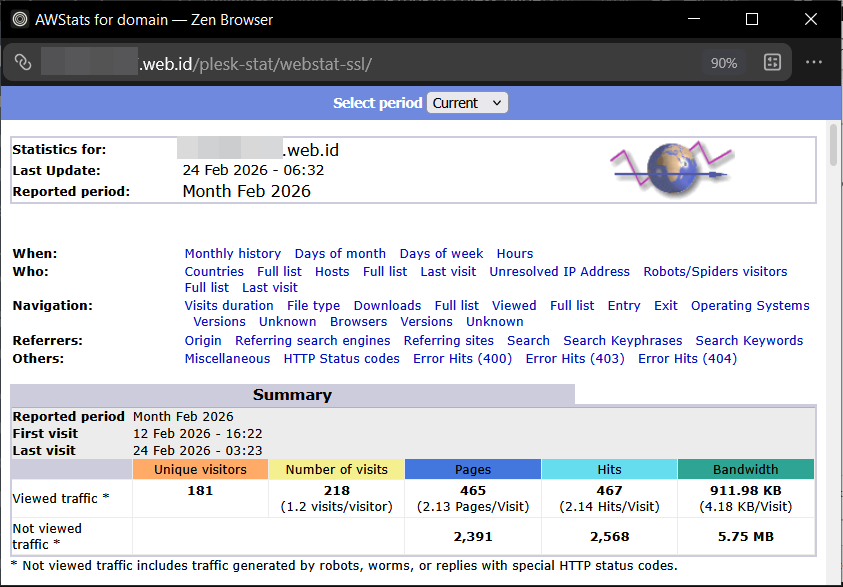
Task: Open Robots/Spiders visitors link
Action: click(715, 271)
